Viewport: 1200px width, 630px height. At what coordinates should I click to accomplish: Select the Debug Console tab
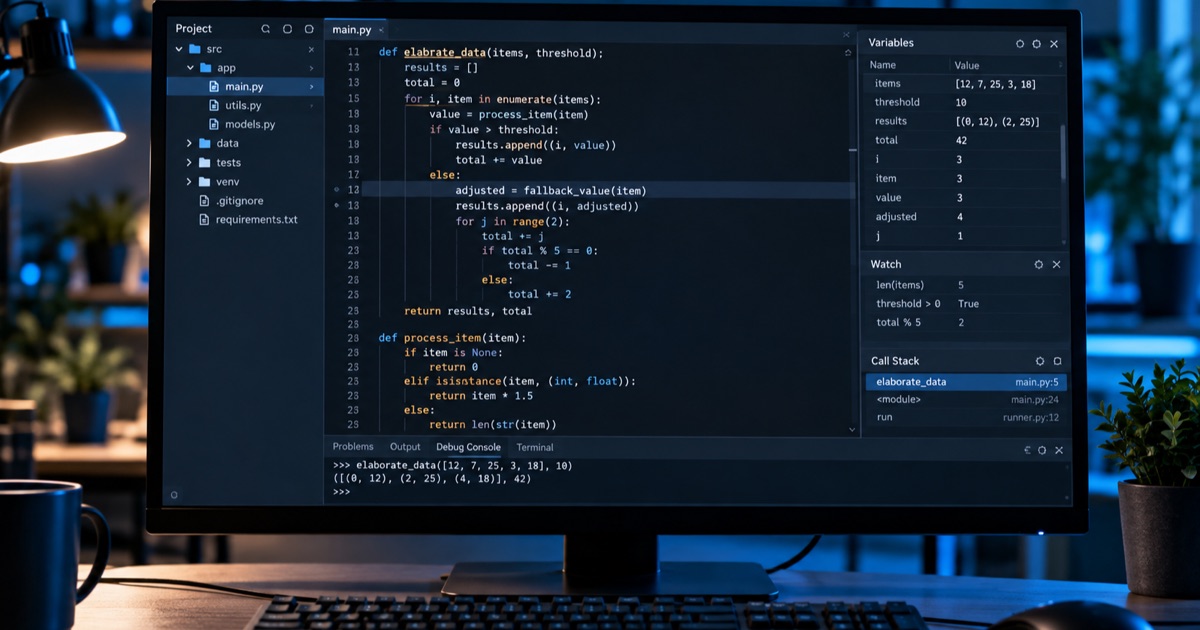[468, 447]
